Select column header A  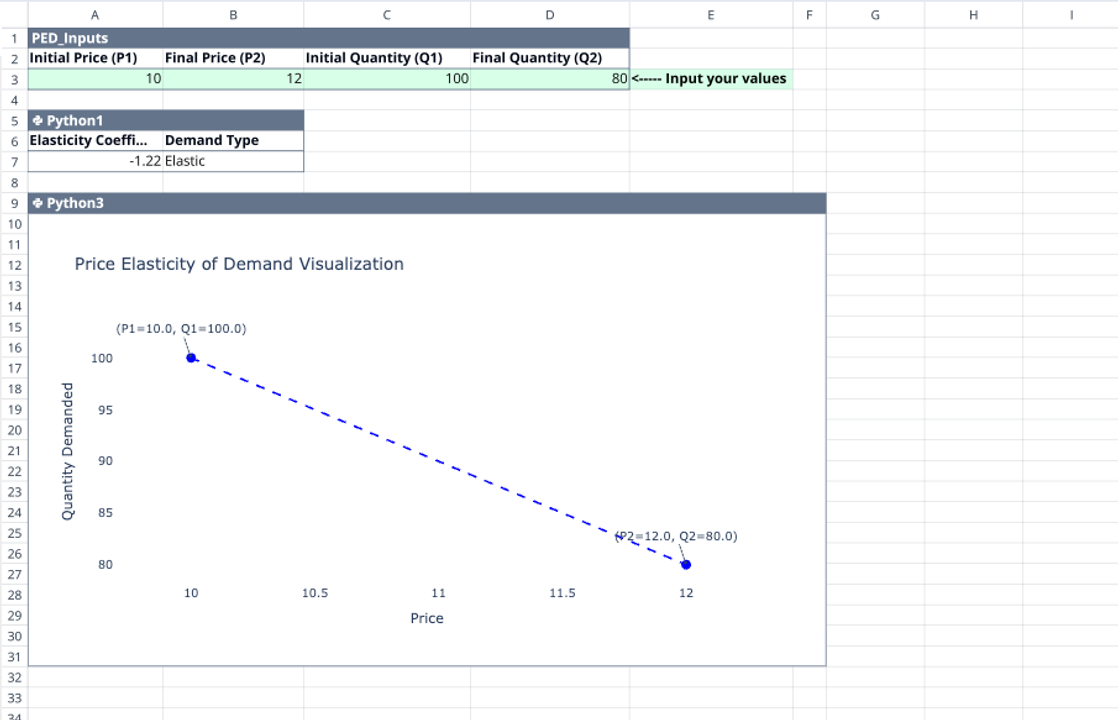(x=95, y=15)
